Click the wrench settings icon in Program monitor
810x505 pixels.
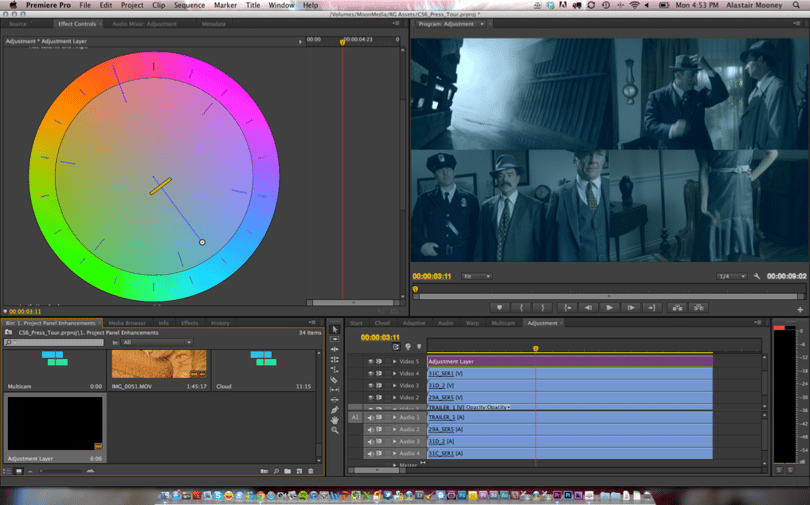[757, 276]
